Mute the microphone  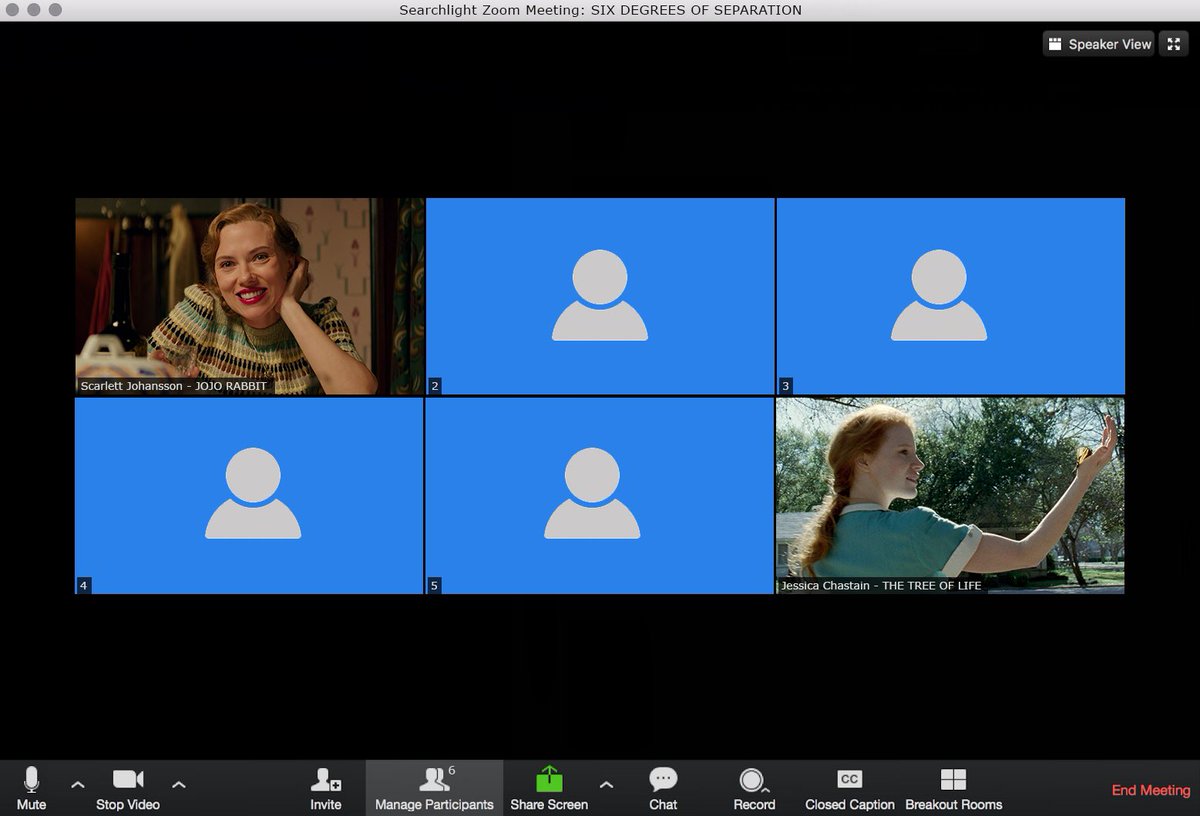tap(31, 788)
